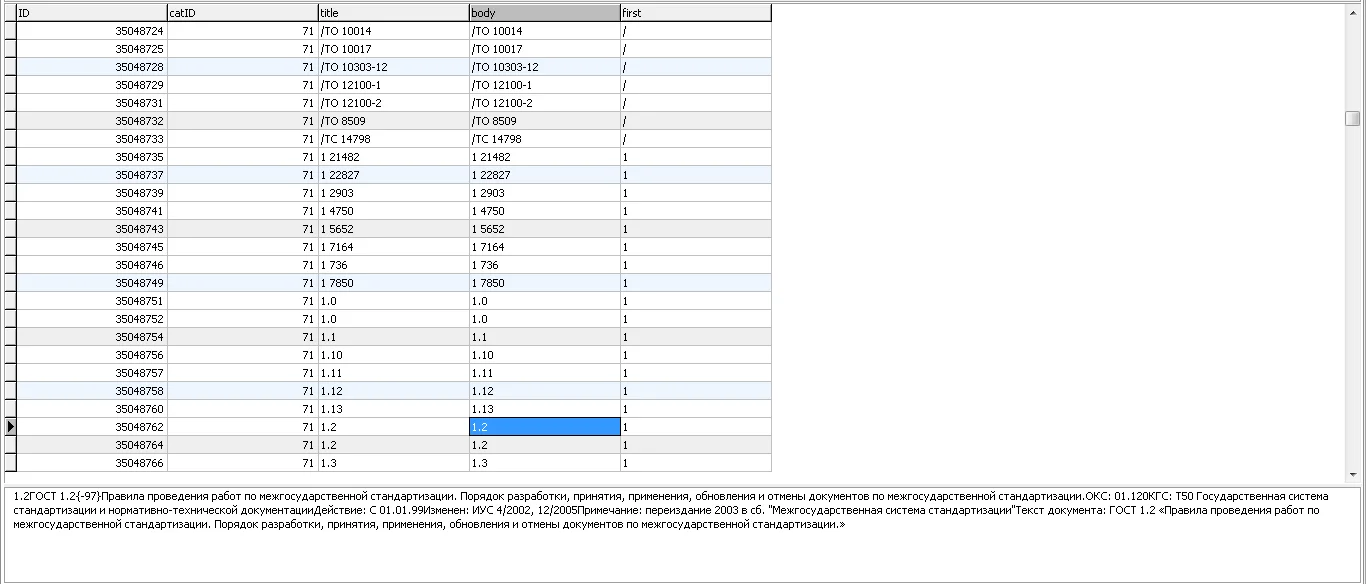Click the current-row arrow indicator beside 35048762

click(x=10, y=427)
